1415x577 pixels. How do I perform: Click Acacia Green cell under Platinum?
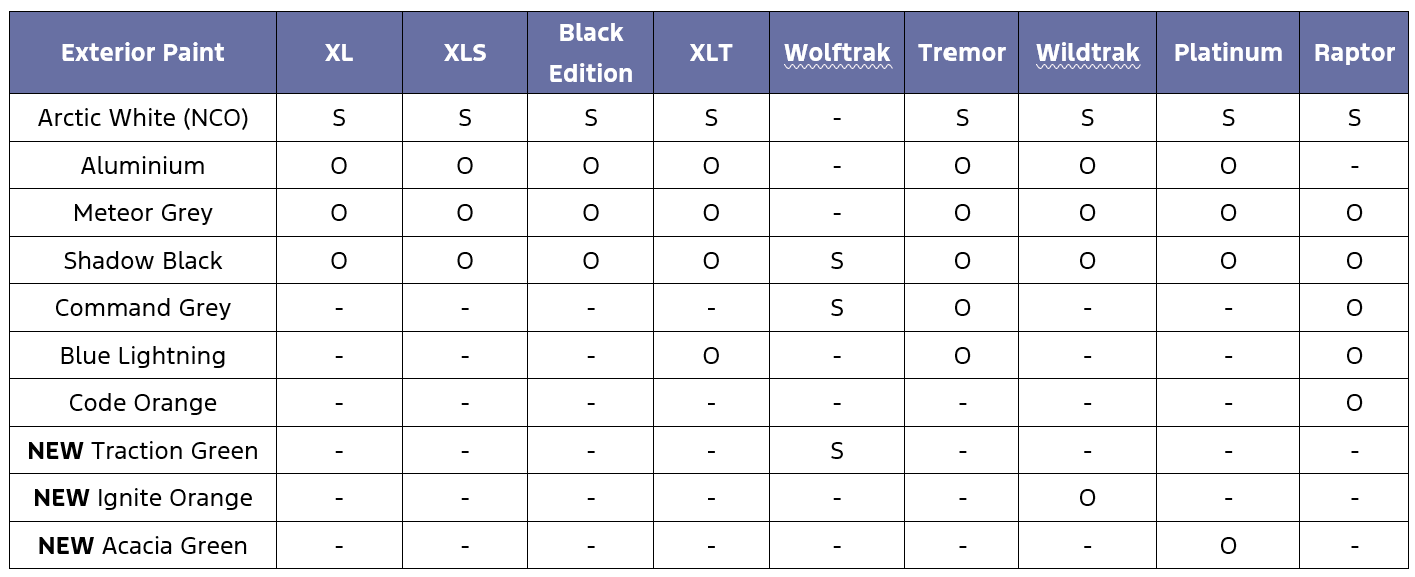coord(1228,546)
